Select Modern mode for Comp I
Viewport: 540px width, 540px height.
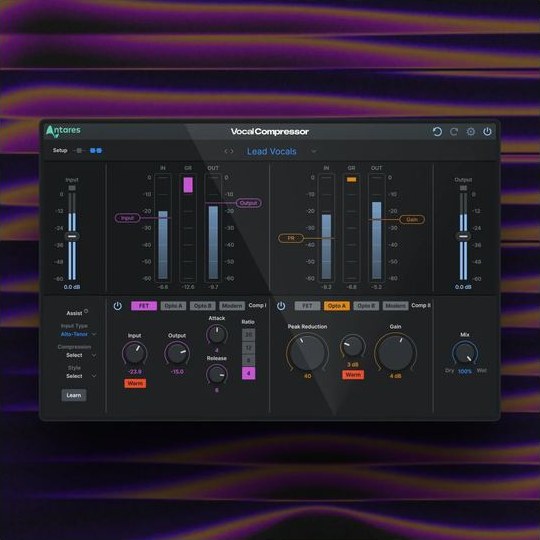pyautogui.click(x=232, y=306)
